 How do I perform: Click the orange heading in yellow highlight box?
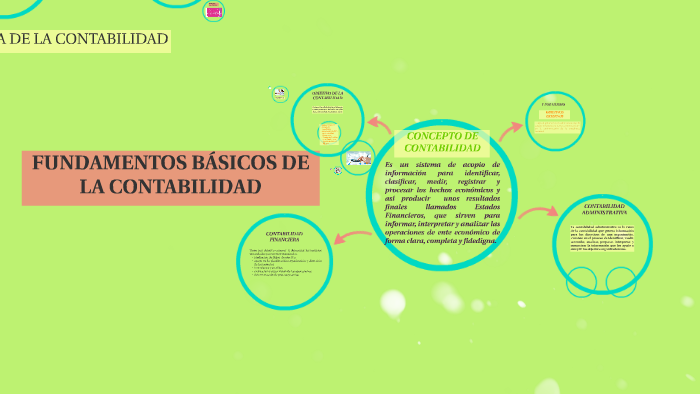point(554,115)
